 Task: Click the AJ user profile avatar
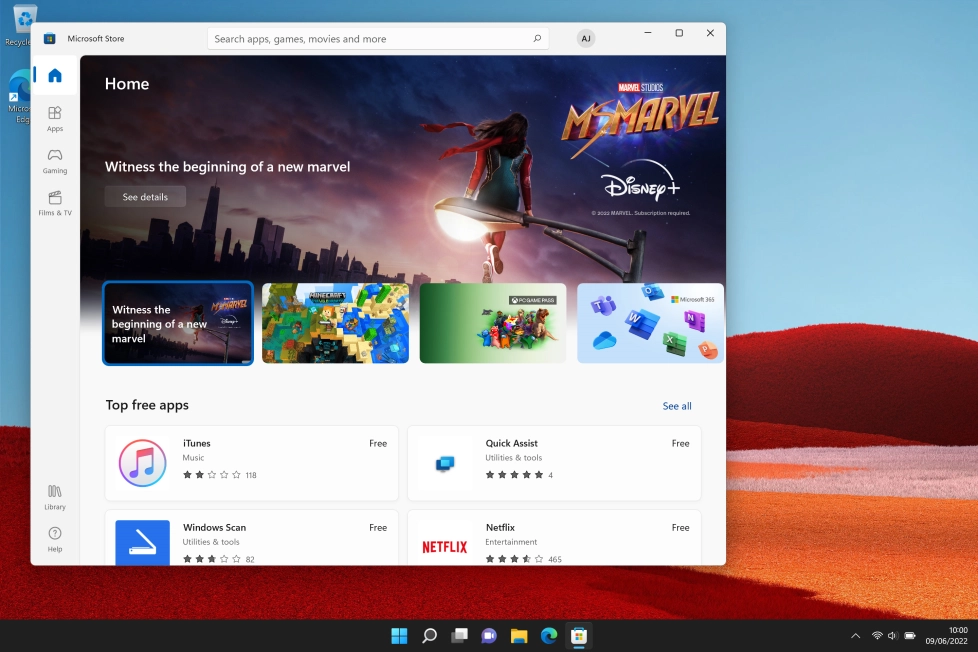click(x=586, y=39)
